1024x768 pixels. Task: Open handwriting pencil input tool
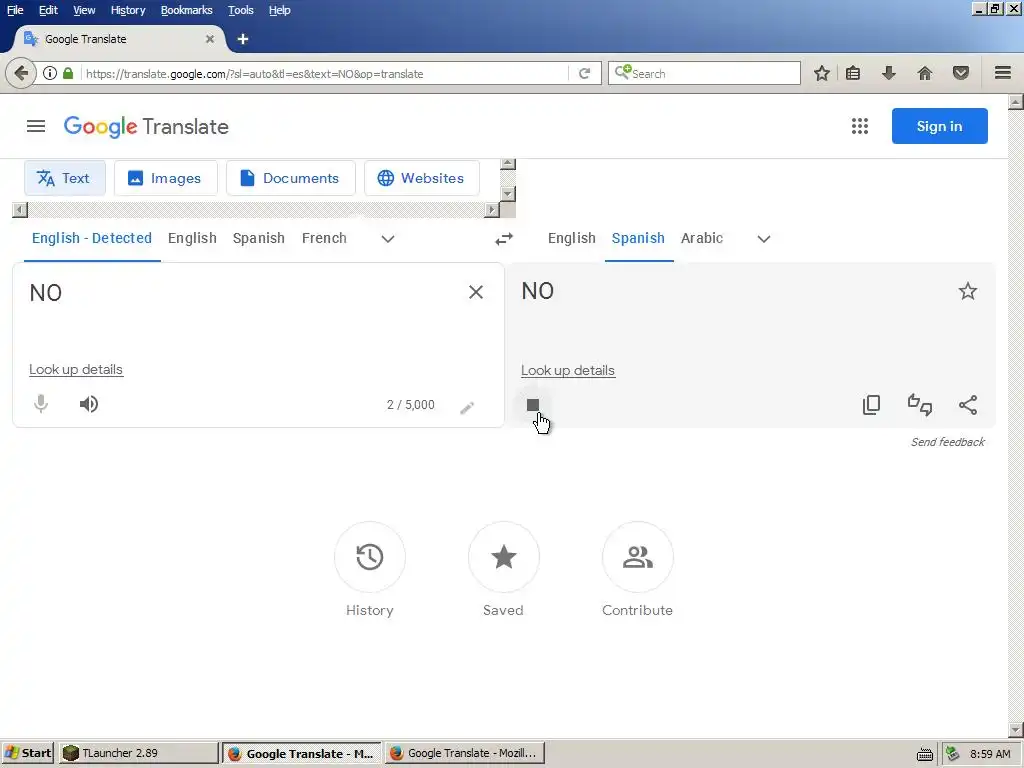(467, 408)
